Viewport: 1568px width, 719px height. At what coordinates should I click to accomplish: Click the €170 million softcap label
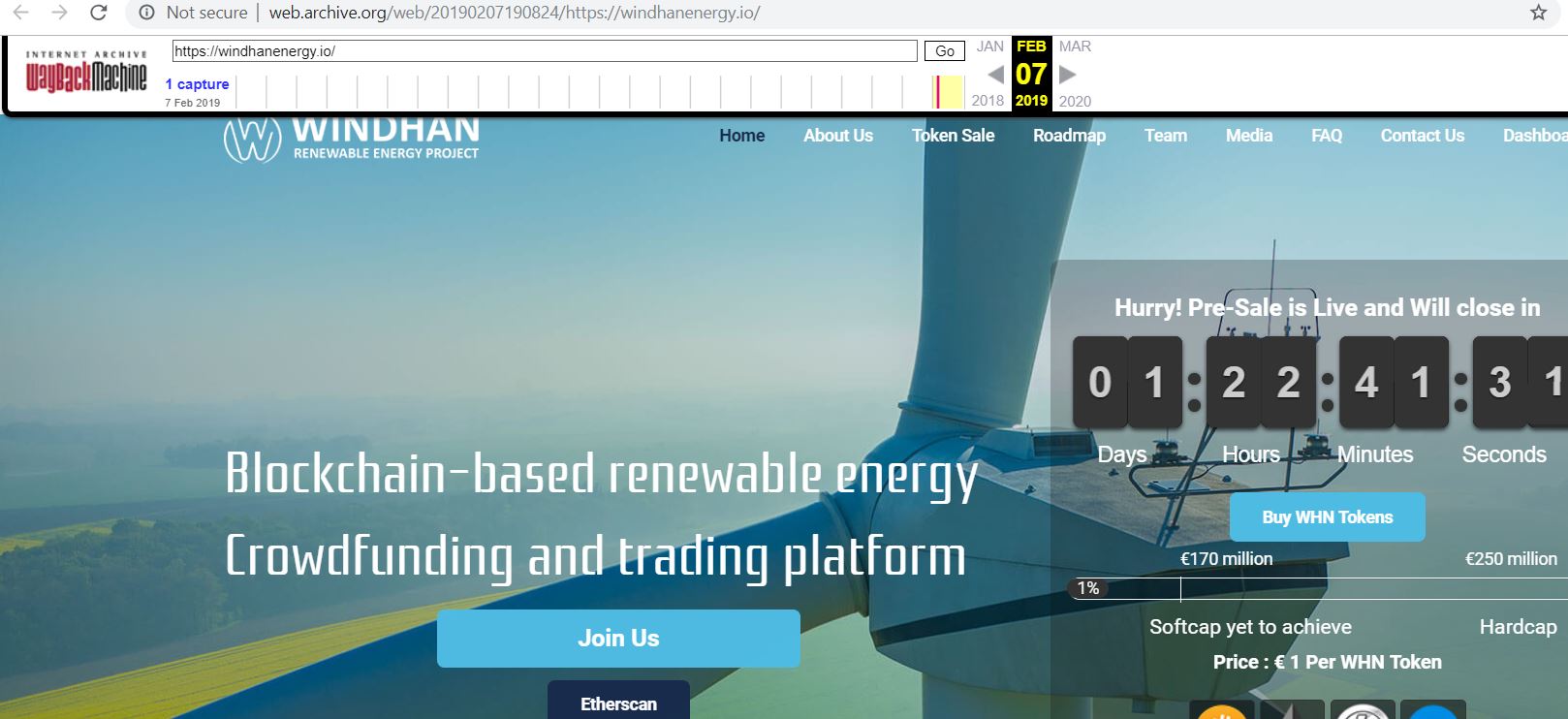[1226, 559]
